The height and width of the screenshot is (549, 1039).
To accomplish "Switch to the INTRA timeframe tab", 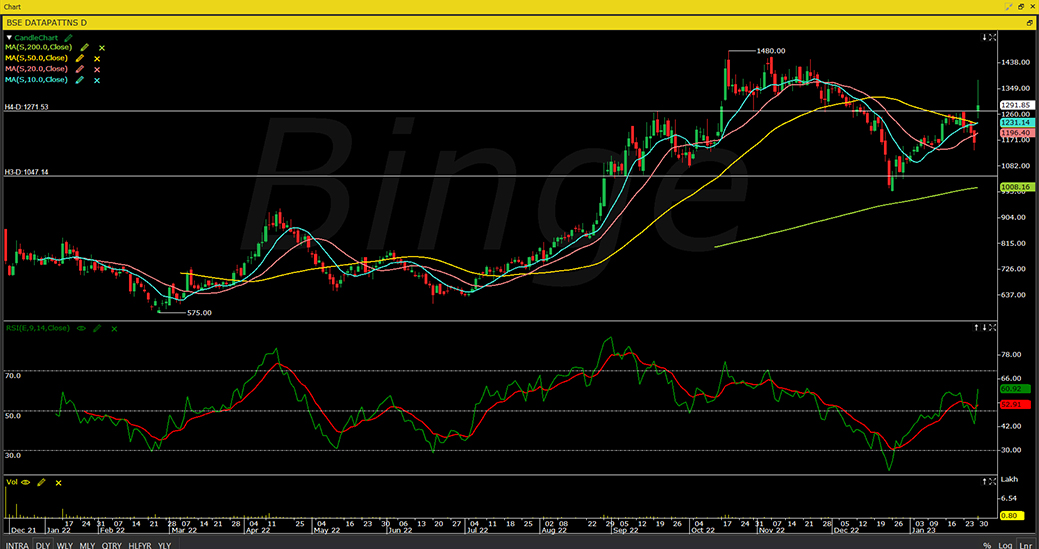I will [17, 545].
